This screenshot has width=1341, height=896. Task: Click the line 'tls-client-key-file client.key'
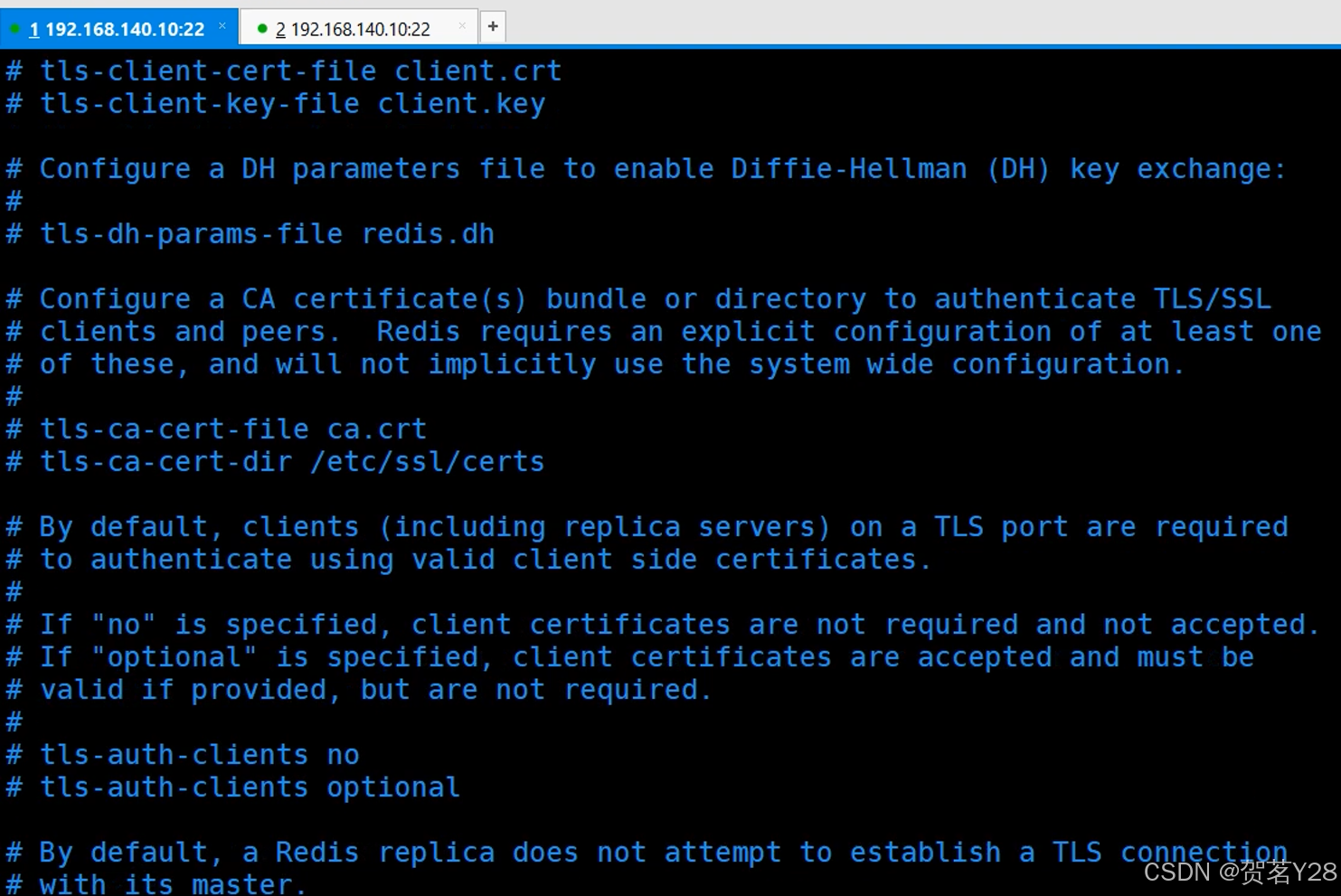[x=292, y=104]
